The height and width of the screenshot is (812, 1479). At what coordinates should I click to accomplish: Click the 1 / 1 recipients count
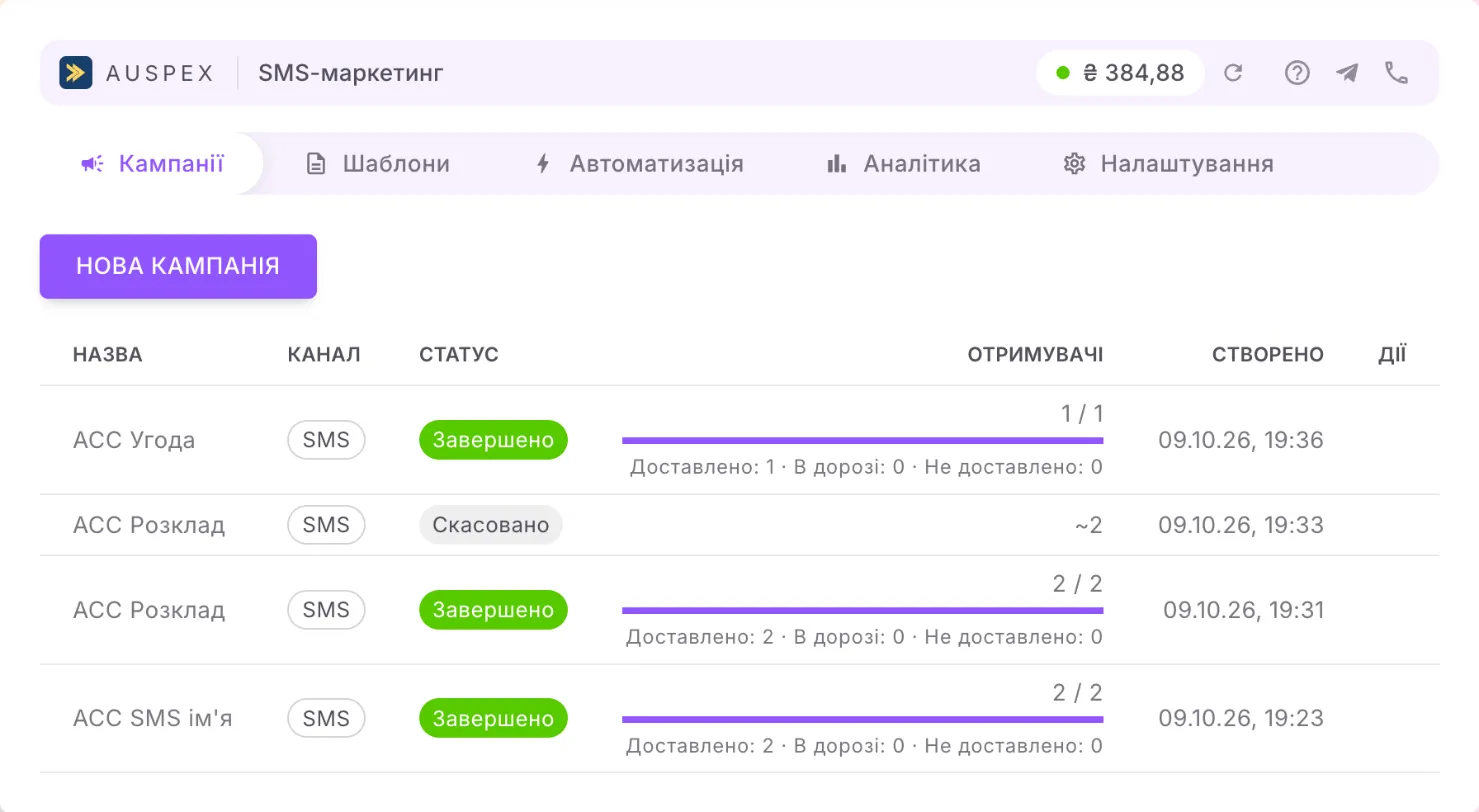point(1082,414)
